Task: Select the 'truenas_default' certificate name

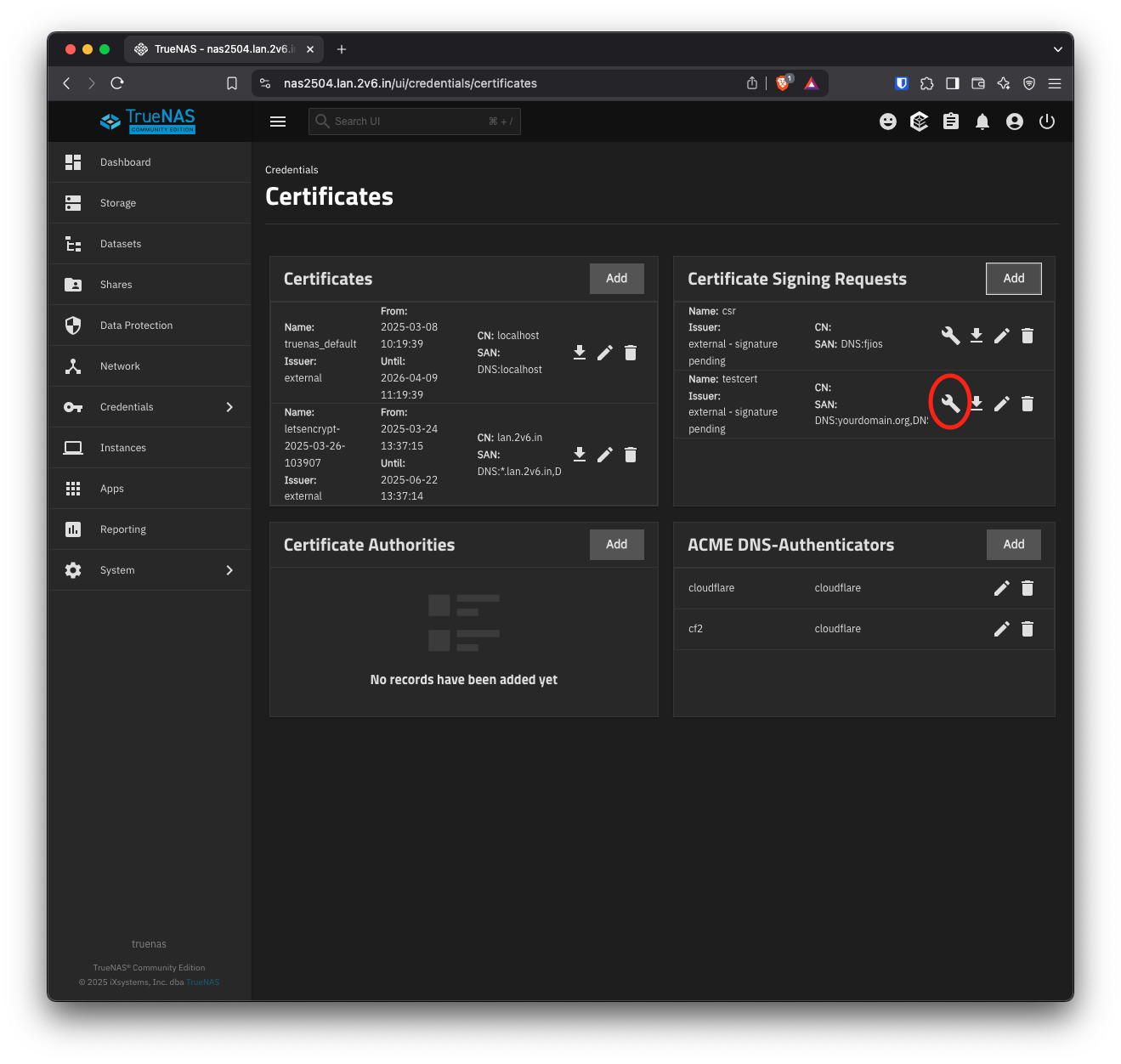Action: point(320,344)
